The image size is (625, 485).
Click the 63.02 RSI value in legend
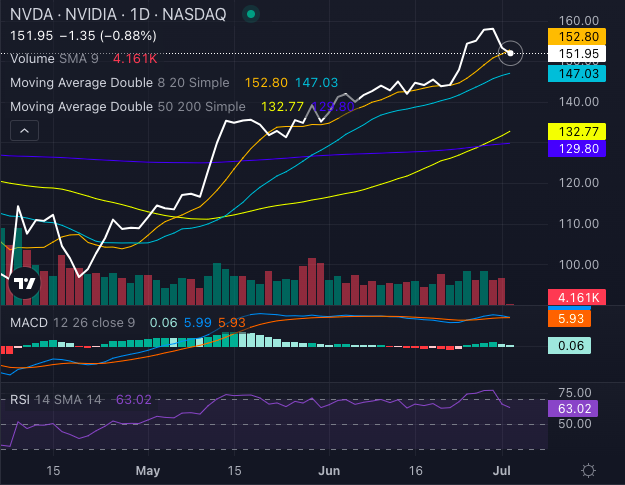pos(134,399)
